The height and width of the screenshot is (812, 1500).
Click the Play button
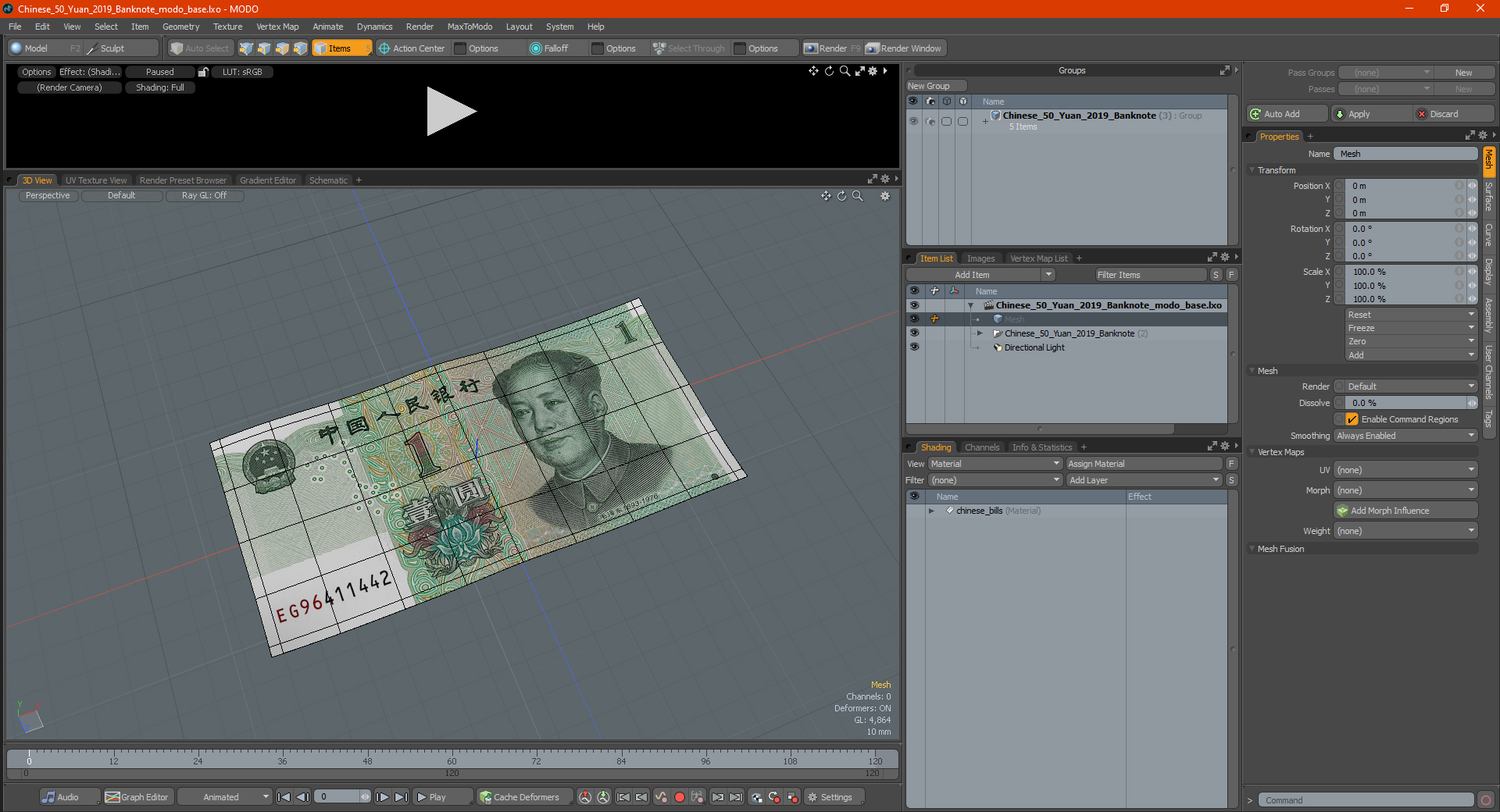point(441,797)
